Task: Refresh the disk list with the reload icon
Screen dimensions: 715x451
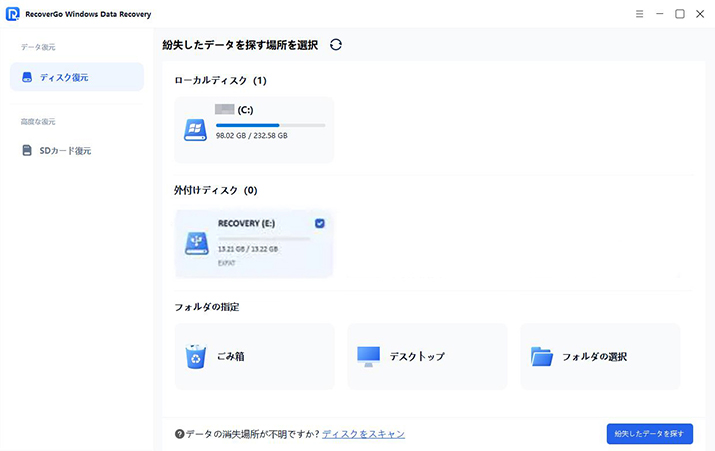Action: [336, 45]
